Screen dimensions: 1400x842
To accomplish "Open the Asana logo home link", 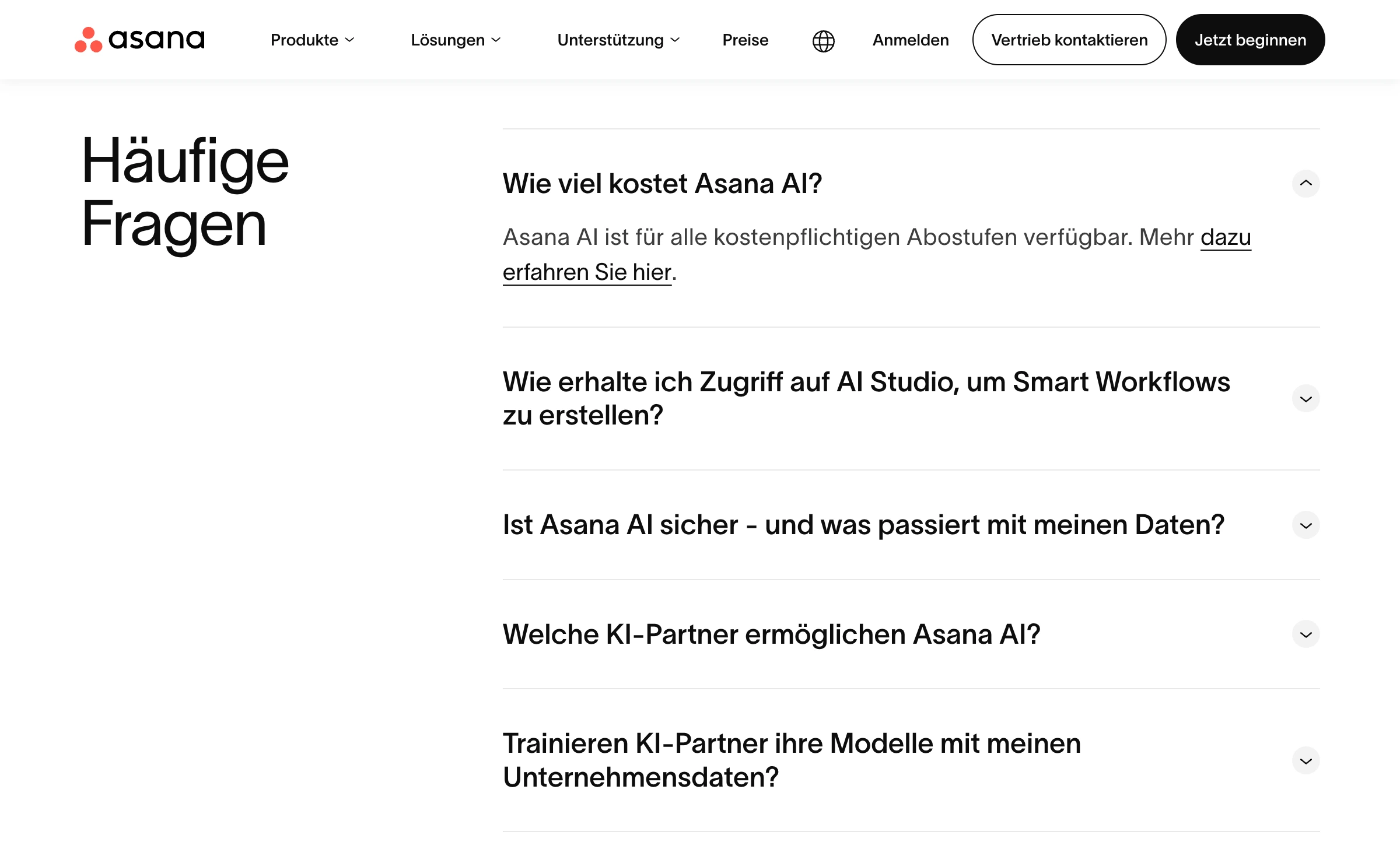I will click(139, 40).
